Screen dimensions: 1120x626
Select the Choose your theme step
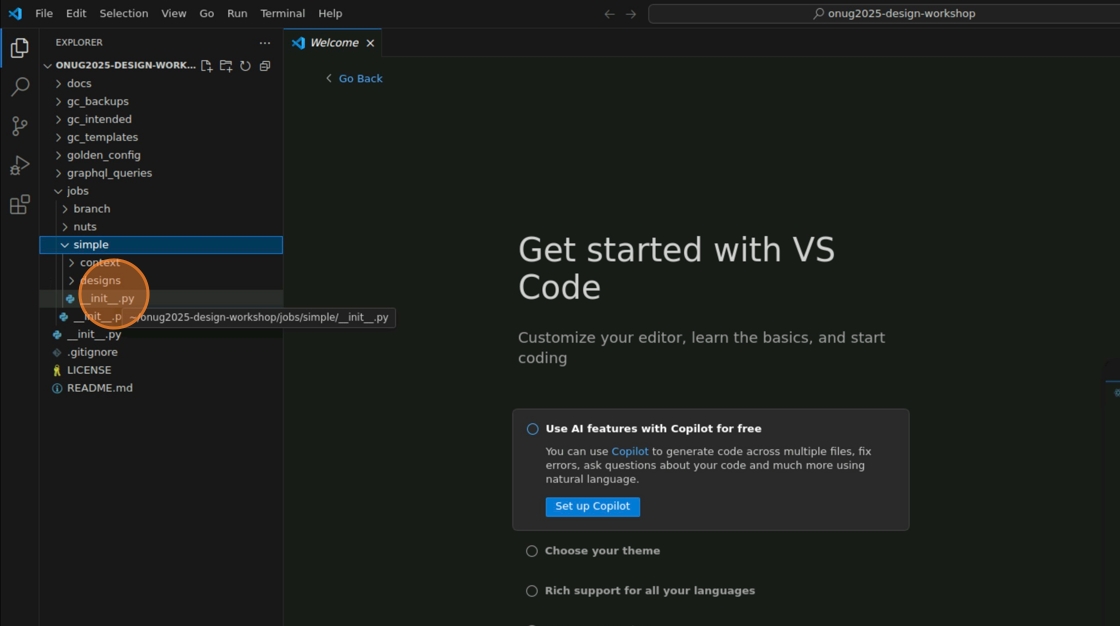(x=602, y=551)
